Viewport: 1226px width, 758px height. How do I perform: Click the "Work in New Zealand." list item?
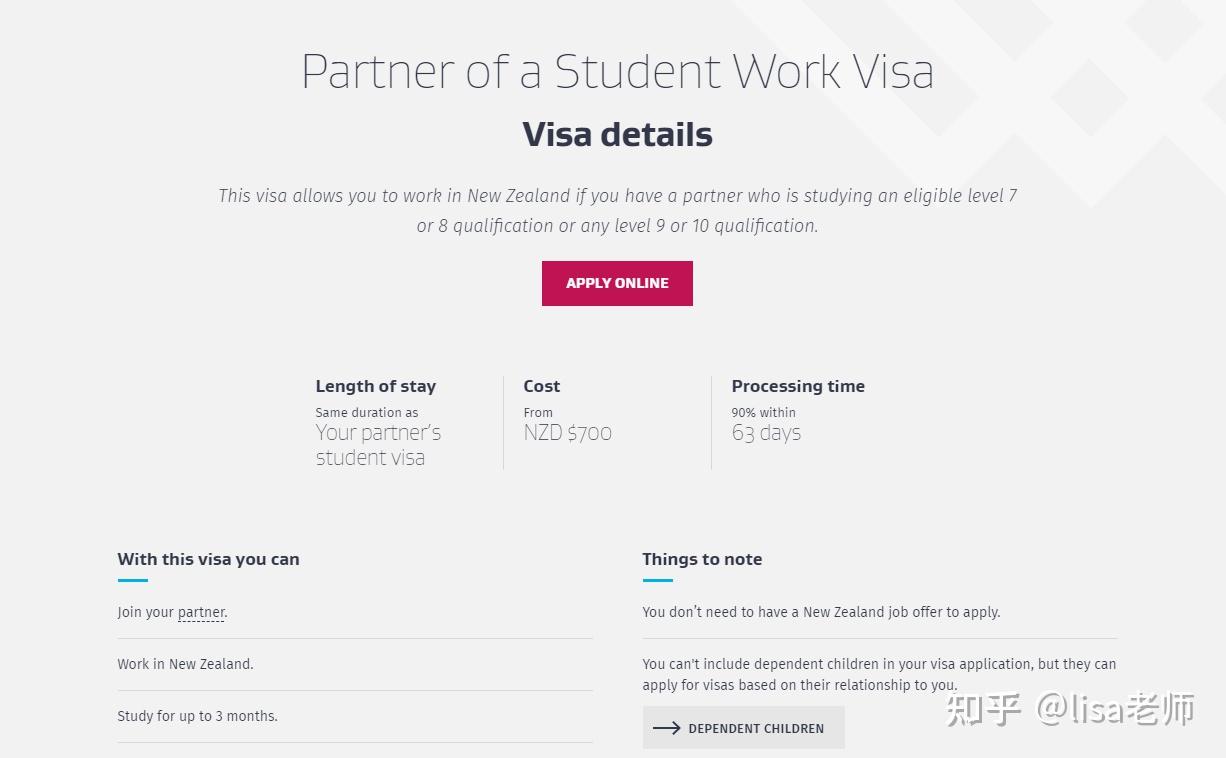pyautogui.click(x=185, y=664)
